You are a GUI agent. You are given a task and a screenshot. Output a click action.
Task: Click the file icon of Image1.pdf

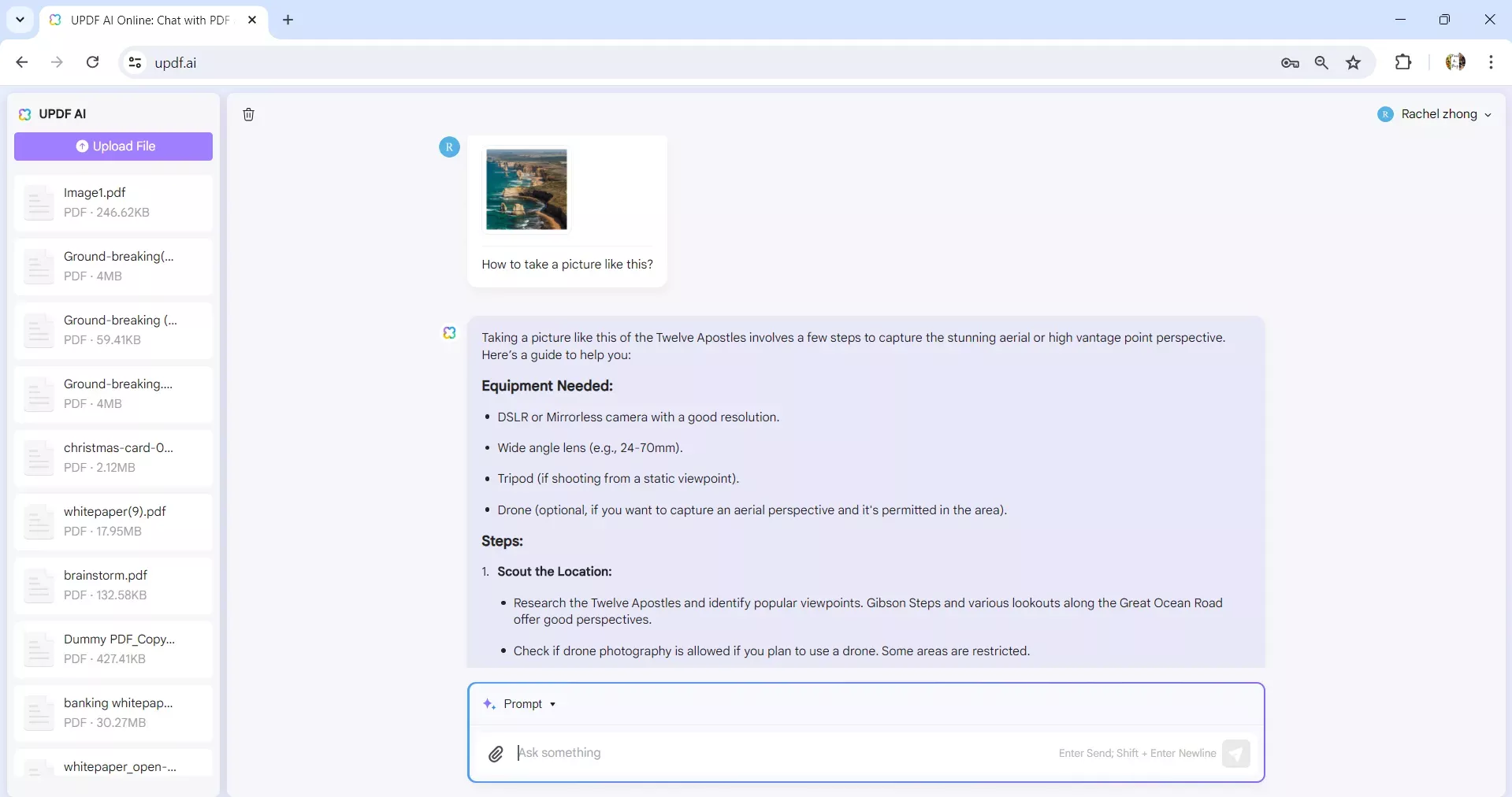click(39, 202)
